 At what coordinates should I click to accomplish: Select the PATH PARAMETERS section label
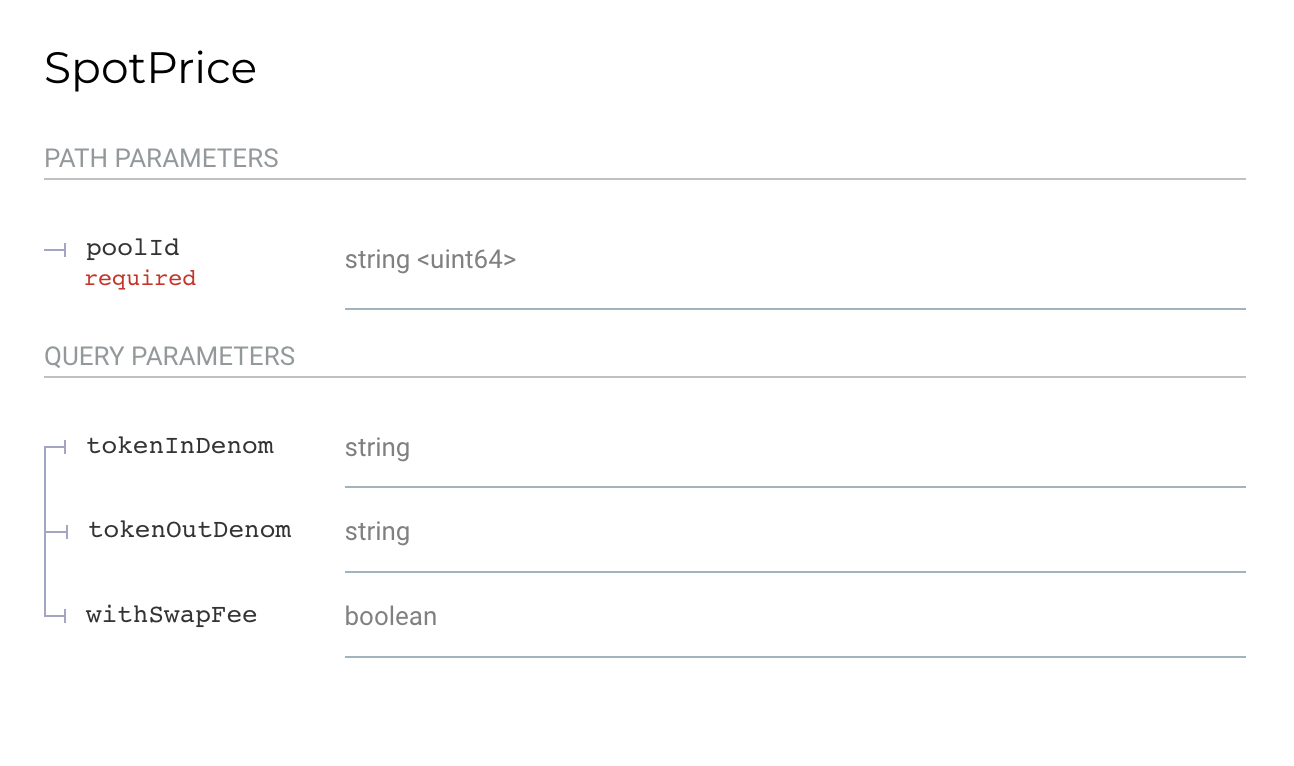161,158
